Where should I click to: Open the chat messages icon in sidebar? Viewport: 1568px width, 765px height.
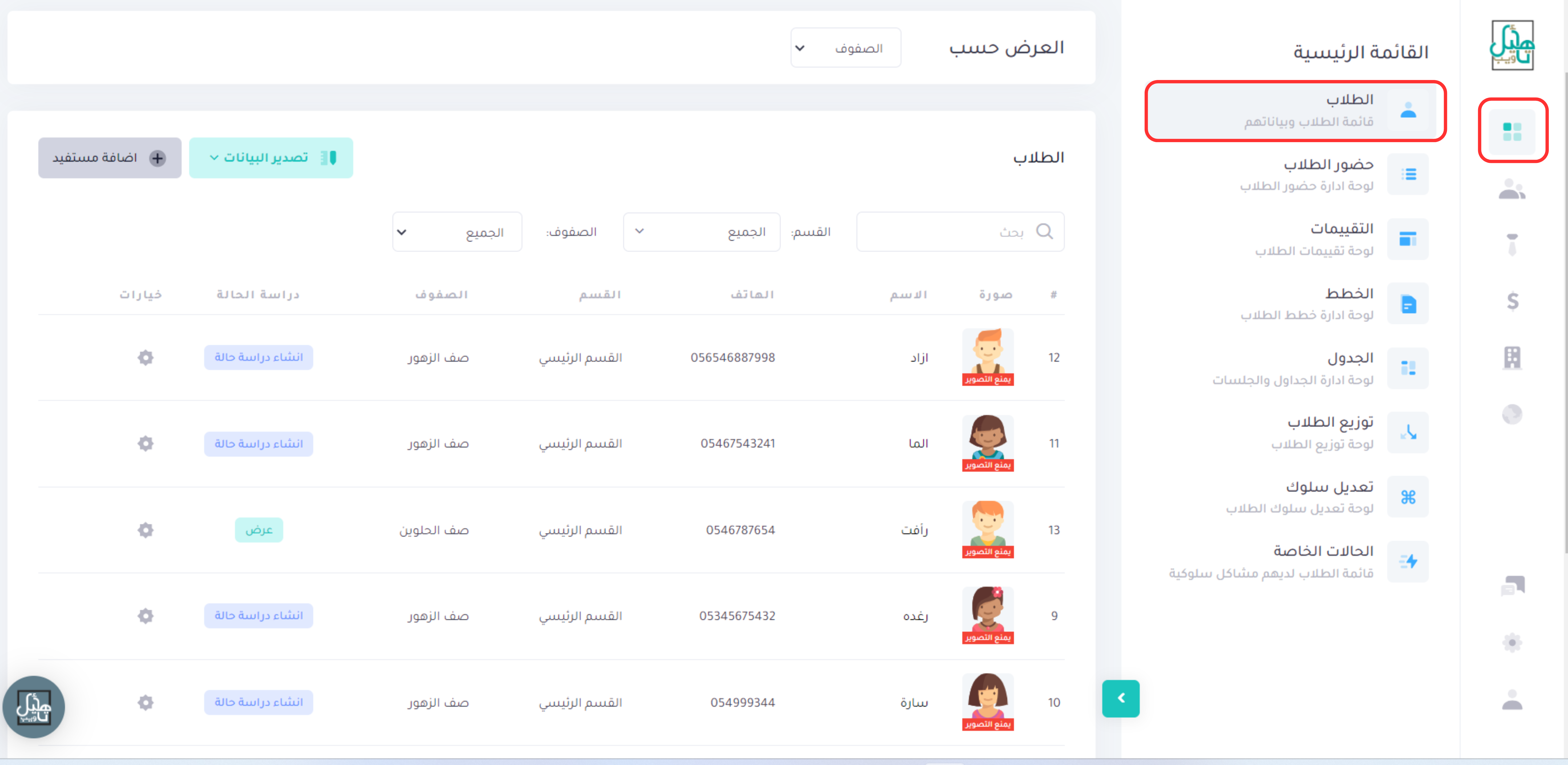pos(1512,586)
